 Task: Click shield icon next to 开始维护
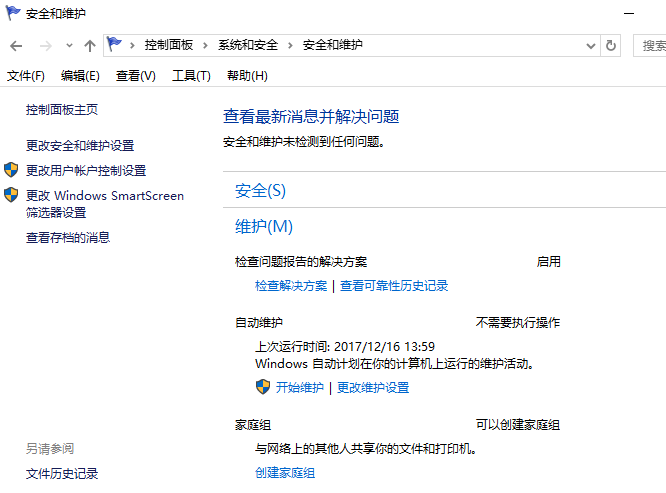pyautogui.click(x=263, y=387)
